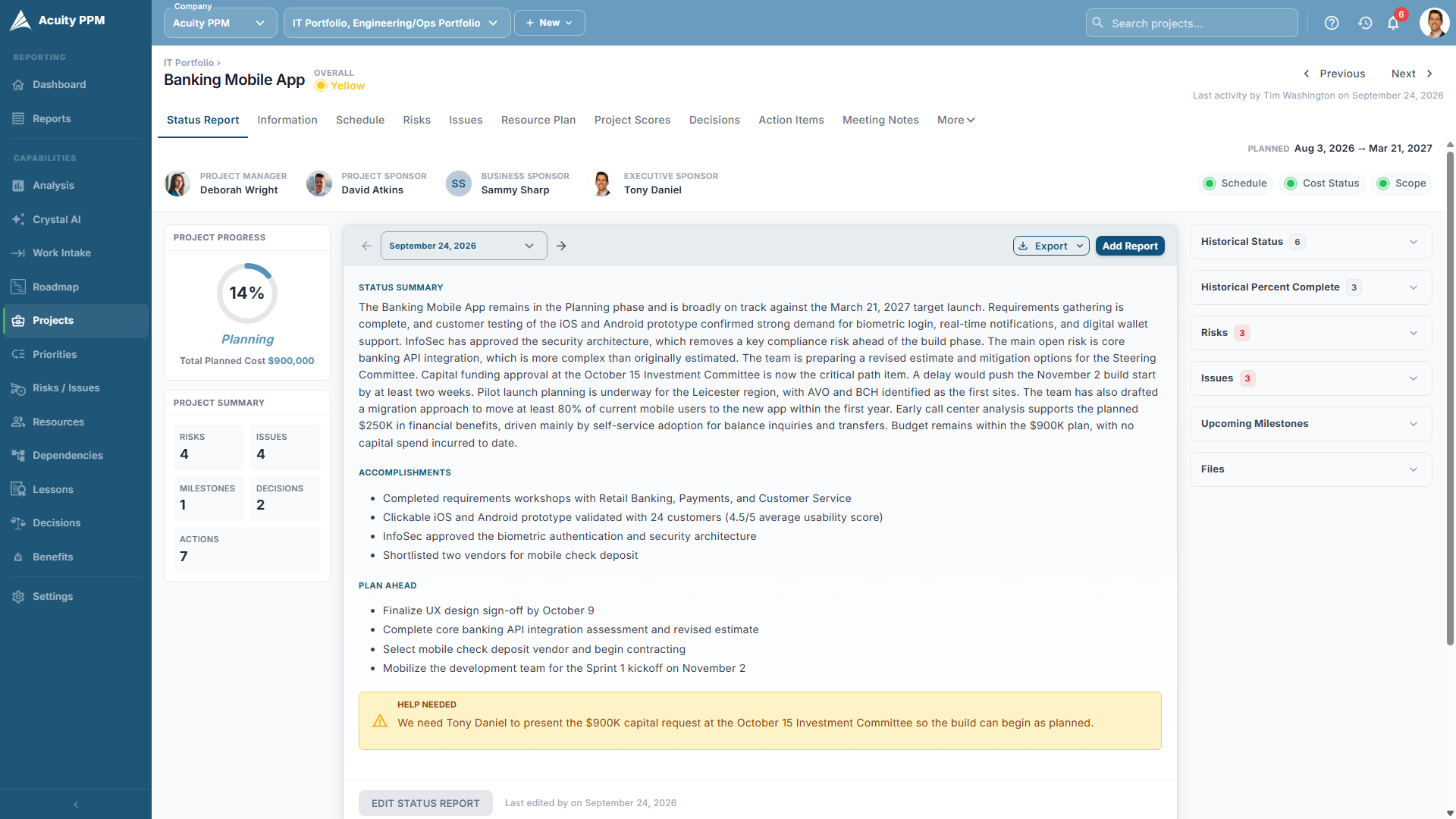
Task: Go to the Previous project
Action: click(1335, 74)
